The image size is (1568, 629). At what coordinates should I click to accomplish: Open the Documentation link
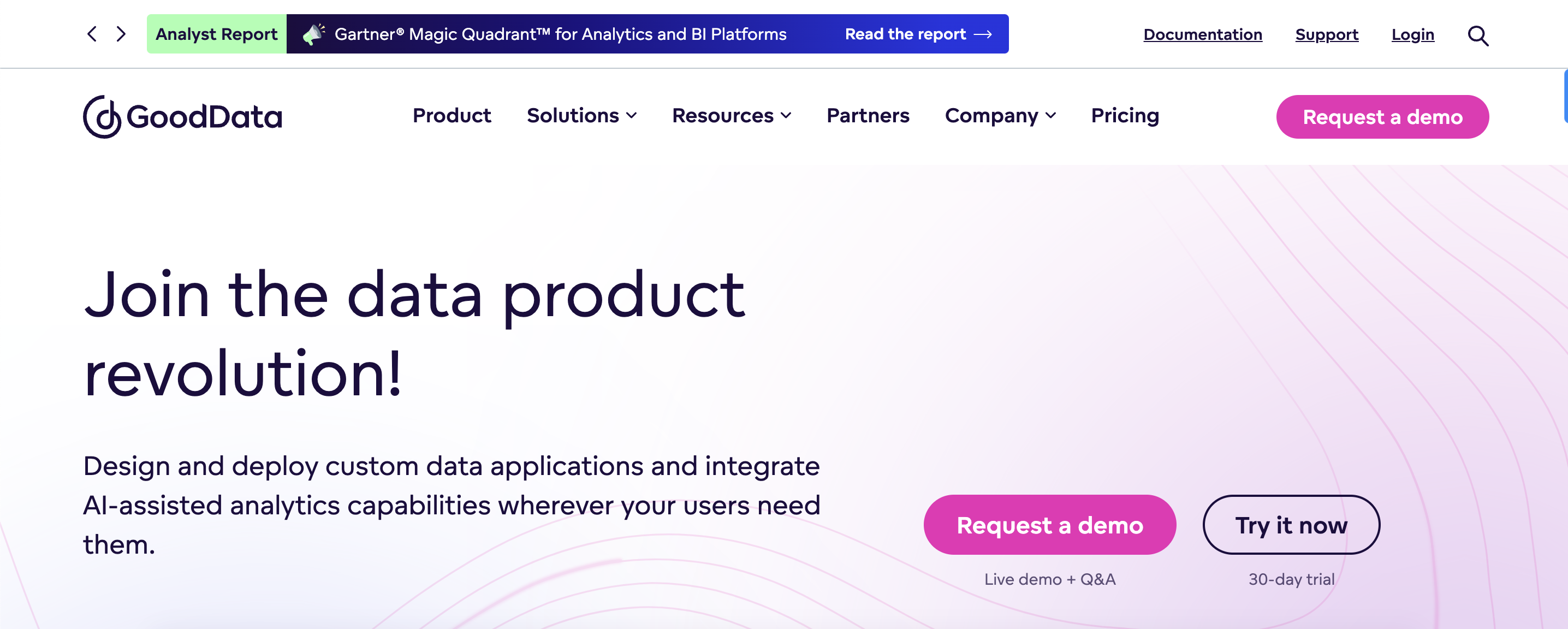1203,35
